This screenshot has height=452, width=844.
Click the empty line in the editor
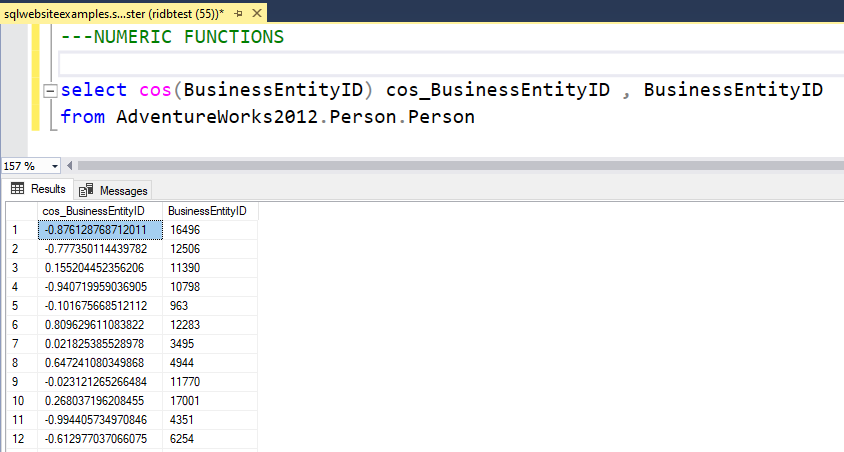(451, 63)
